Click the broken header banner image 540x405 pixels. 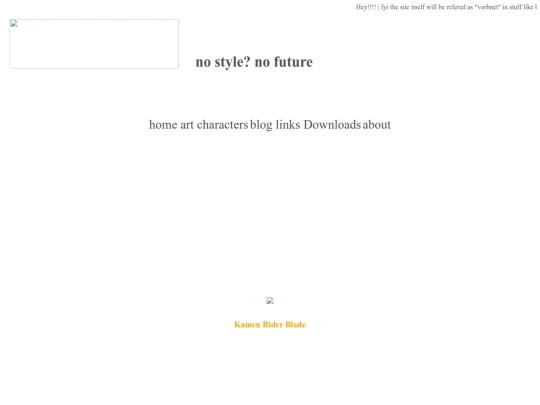pos(94,44)
